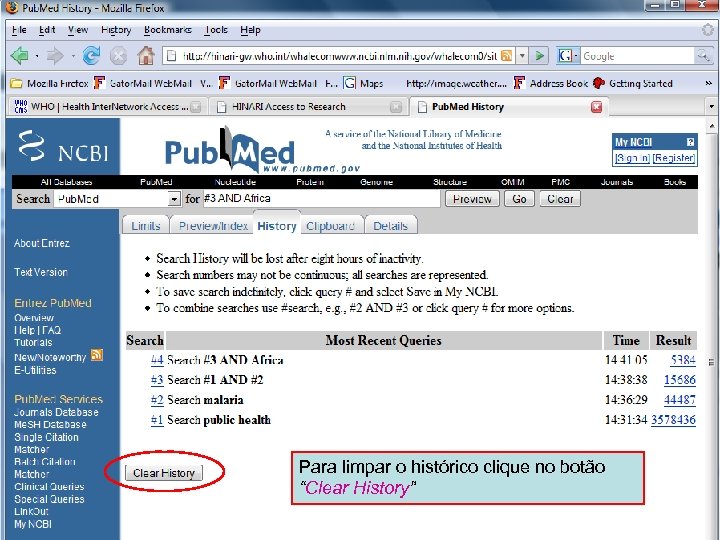Viewport: 720px width, 540px height.
Task: Reload the page with the refresh icon
Action: coord(91,56)
